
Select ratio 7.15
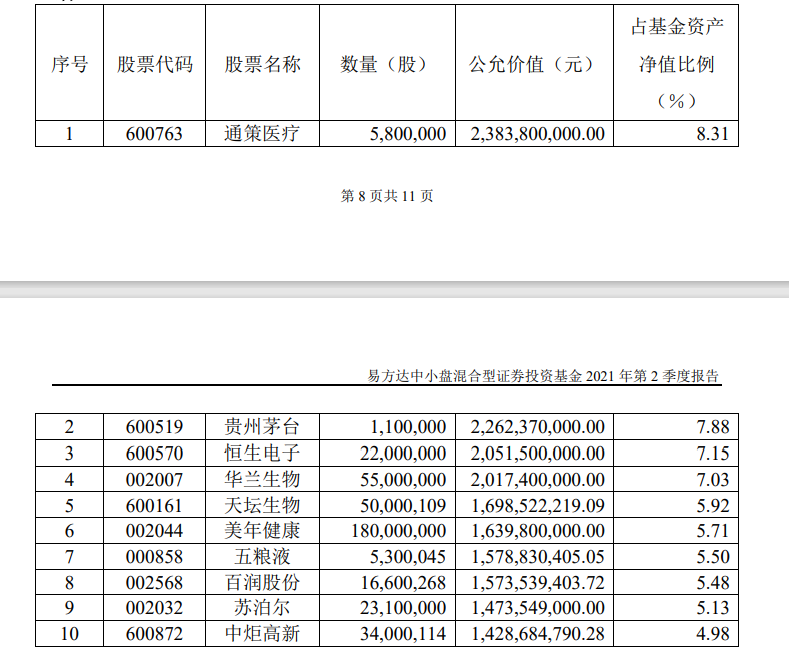713,454
